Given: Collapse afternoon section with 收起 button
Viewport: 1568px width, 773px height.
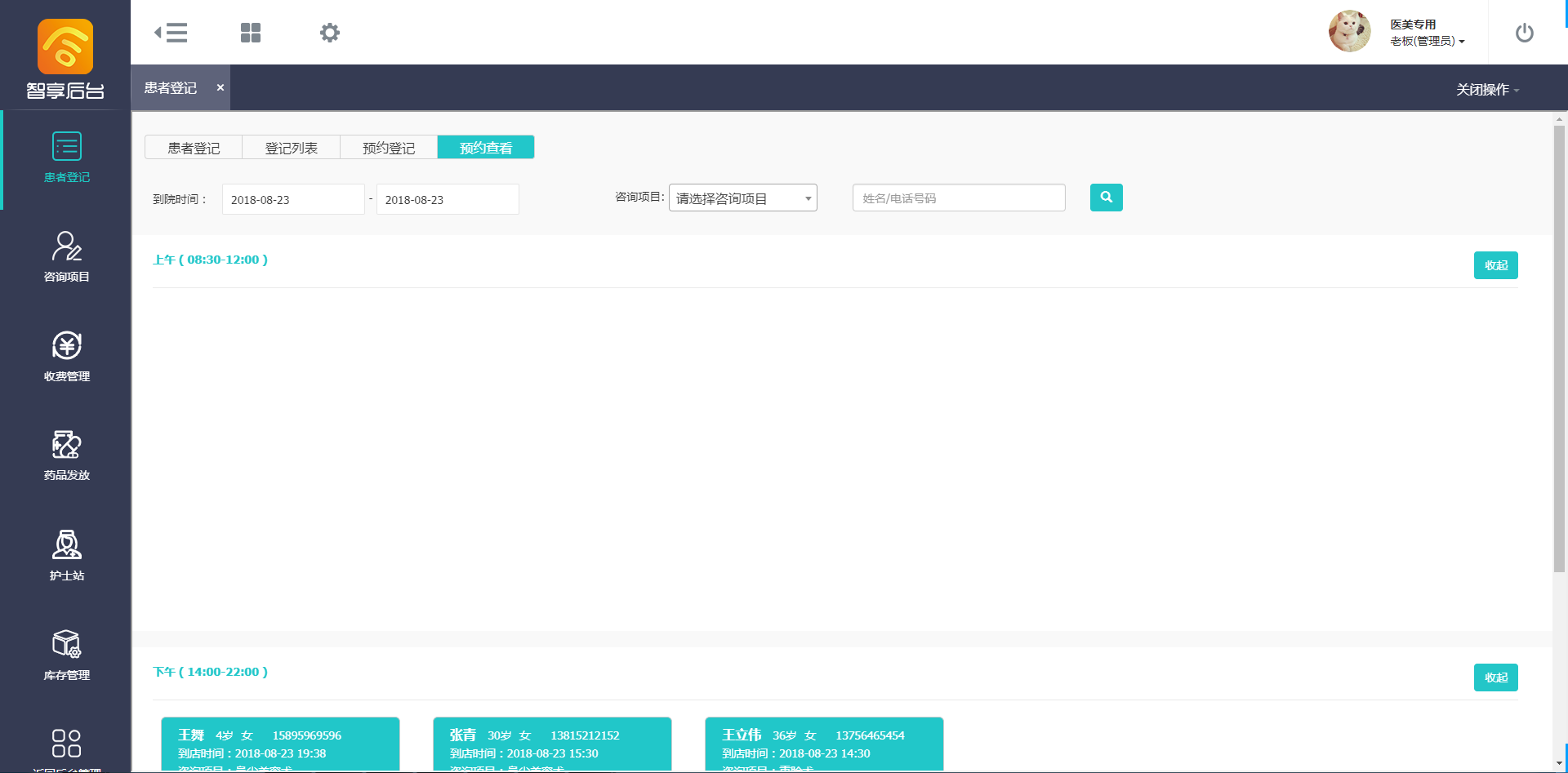Looking at the screenshot, I should click(x=1496, y=677).
